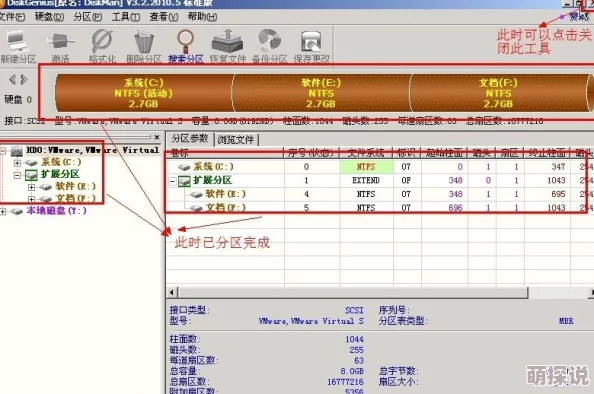Click the Search Partition (搜索分区) magnifier icon
Viewport: 594px width, 394px height.
[186, 47]
